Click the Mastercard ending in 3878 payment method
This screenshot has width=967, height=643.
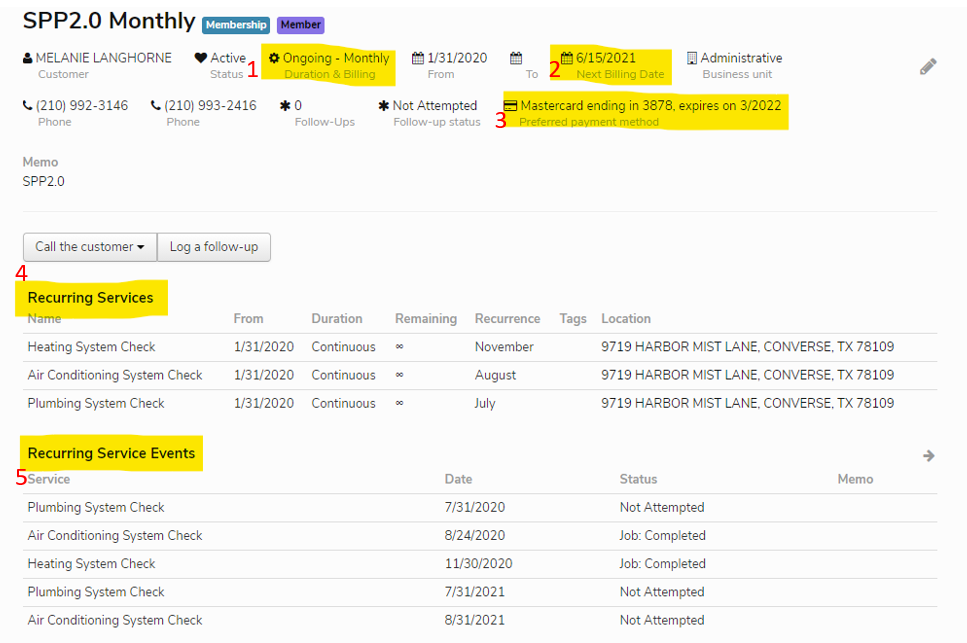pyautogui.click(x=650, y=106)
